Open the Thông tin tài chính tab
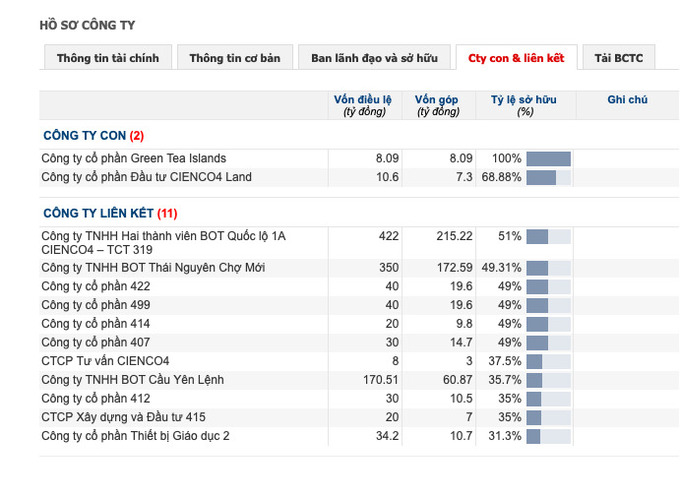 pyautogui.click(x=108, y=57)
